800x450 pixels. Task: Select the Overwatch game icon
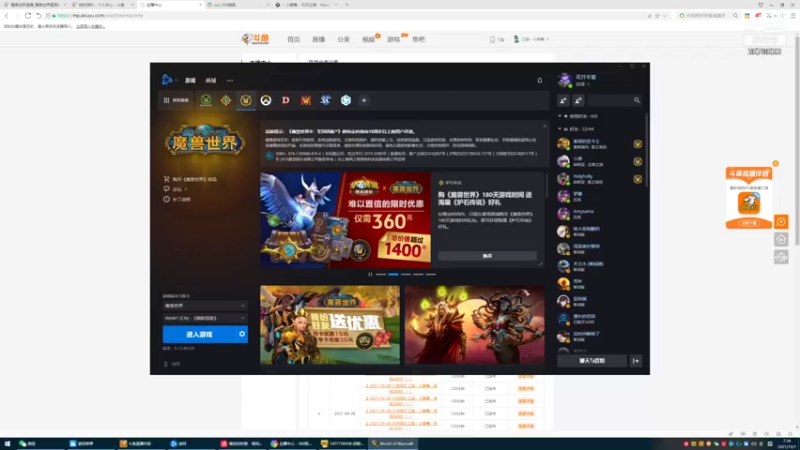click(266, 100)
